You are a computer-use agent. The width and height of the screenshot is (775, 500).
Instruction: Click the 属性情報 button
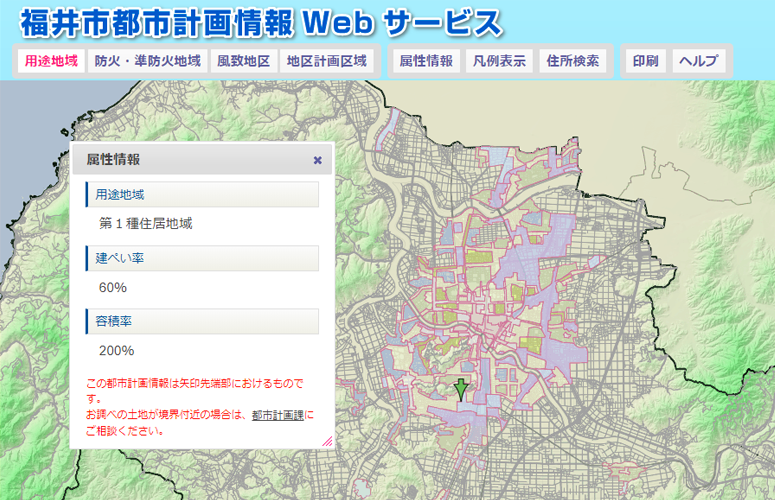coord(426,61)
